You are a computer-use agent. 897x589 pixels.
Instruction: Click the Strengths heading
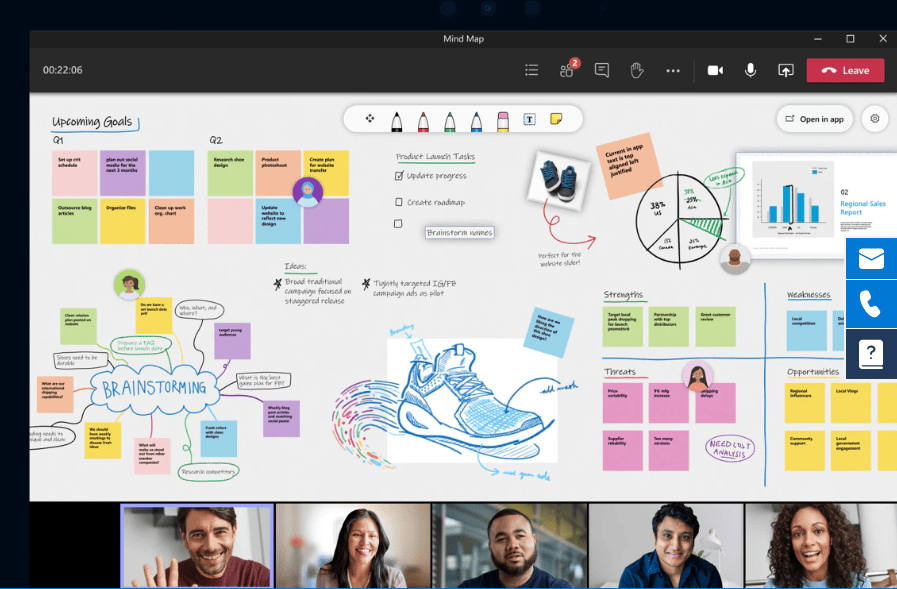tap(624, 295)
